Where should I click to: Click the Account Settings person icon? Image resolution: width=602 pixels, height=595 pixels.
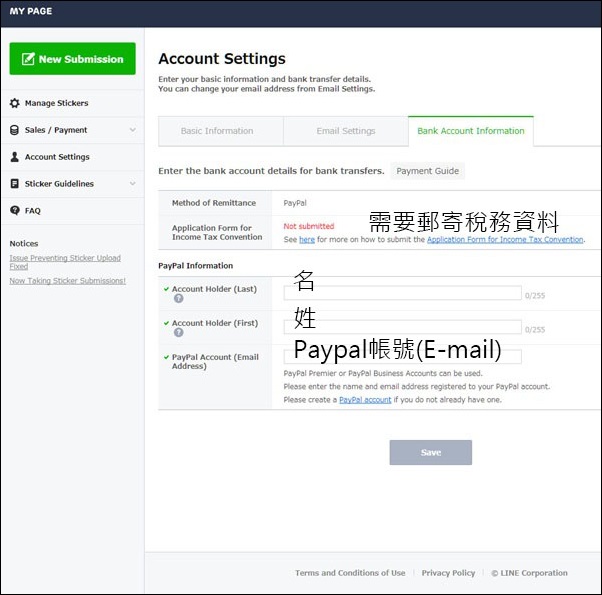click(15, 157)
